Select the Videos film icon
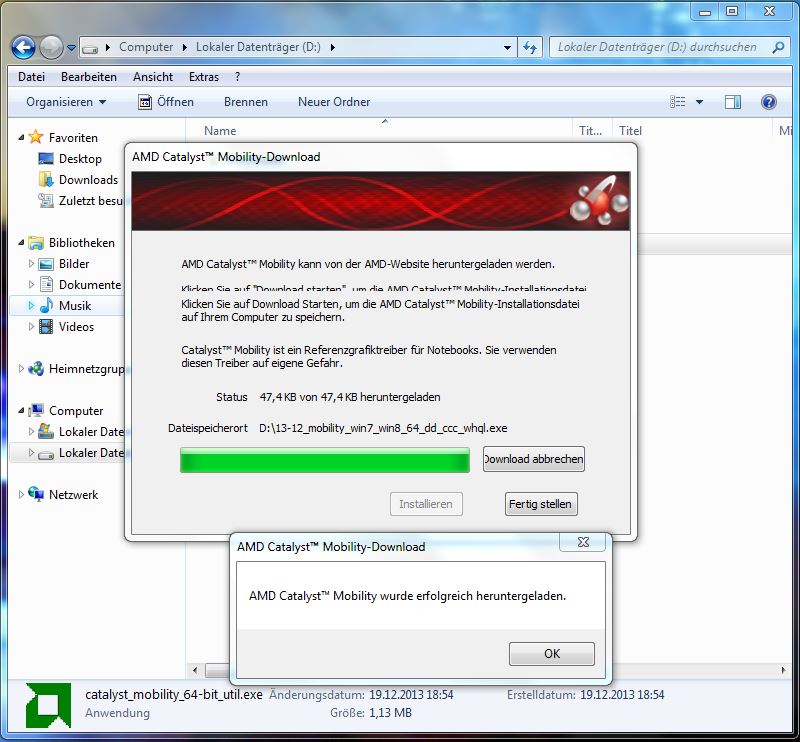 pyautogui.click(x=46, y=327)
